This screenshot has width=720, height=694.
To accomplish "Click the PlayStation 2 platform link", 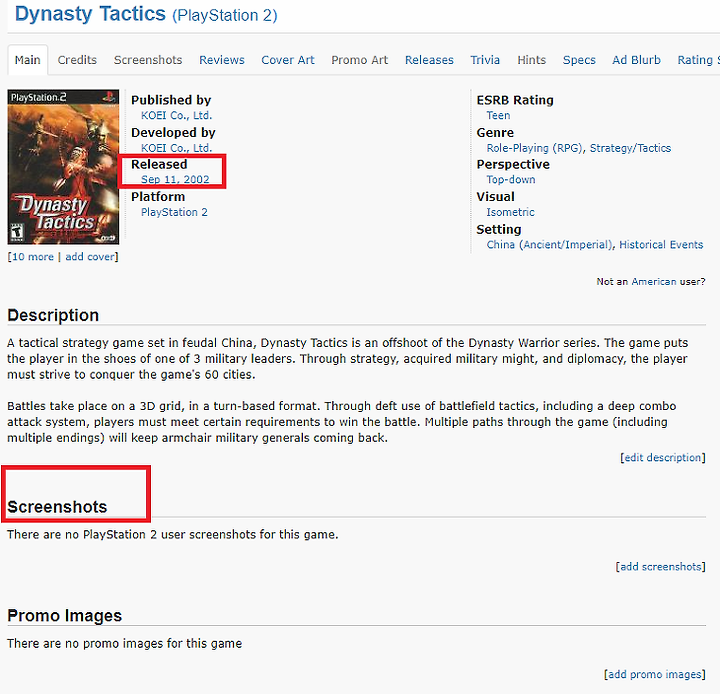I will click(174, 212).
